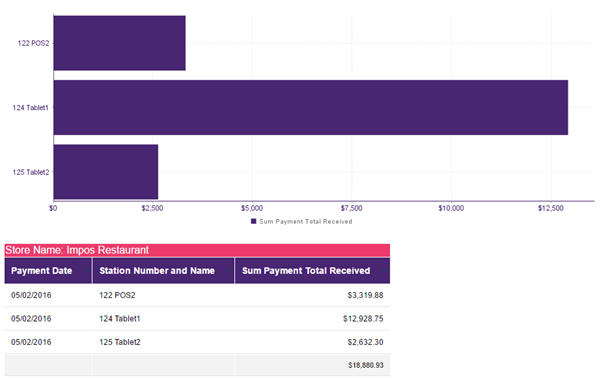Viewport: 601px width, 384px height.
Task: Select the 124 Tablet1 chart bar
Action: point(311,107)
